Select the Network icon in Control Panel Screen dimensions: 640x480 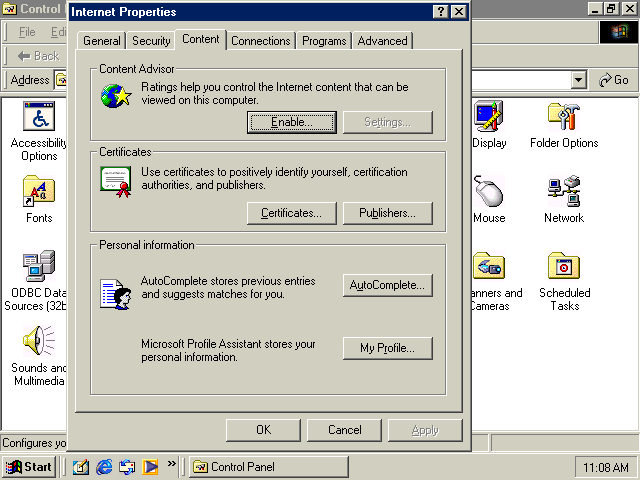click(x=564, y=191)
